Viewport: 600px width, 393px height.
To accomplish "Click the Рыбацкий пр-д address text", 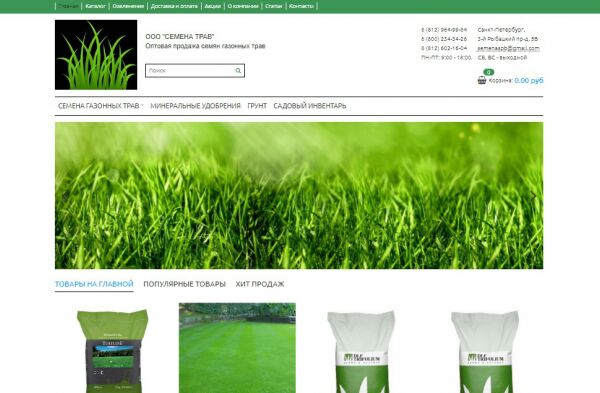I will [x=507, y=39].
